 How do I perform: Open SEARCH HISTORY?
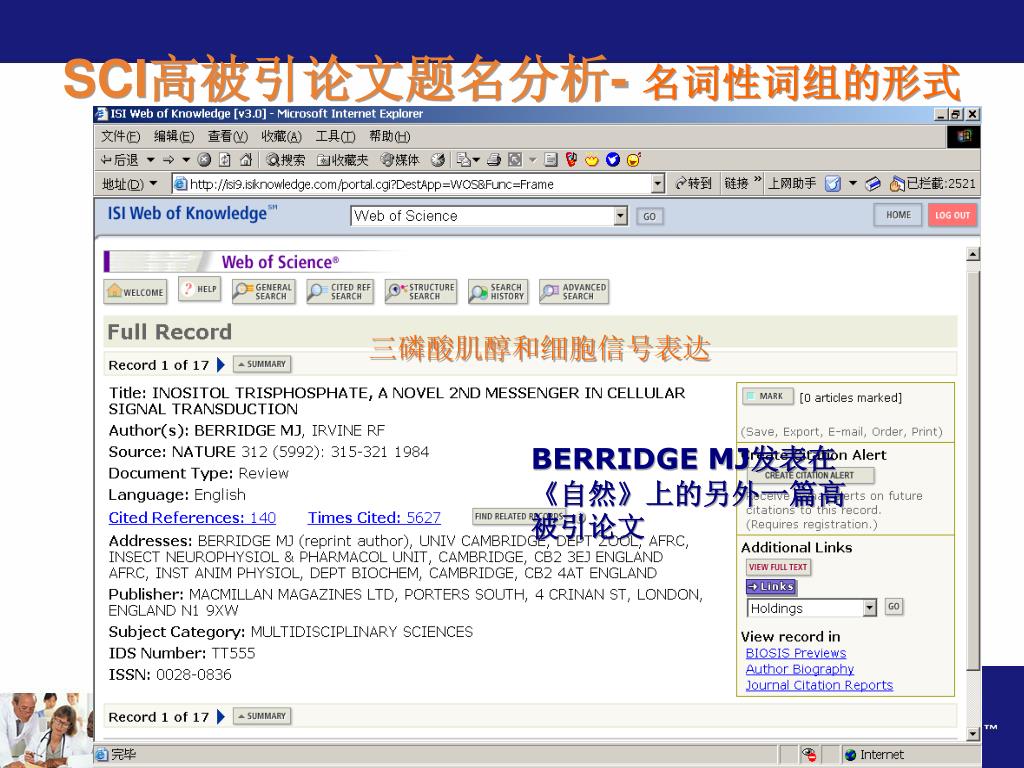[x=498, y=292]
